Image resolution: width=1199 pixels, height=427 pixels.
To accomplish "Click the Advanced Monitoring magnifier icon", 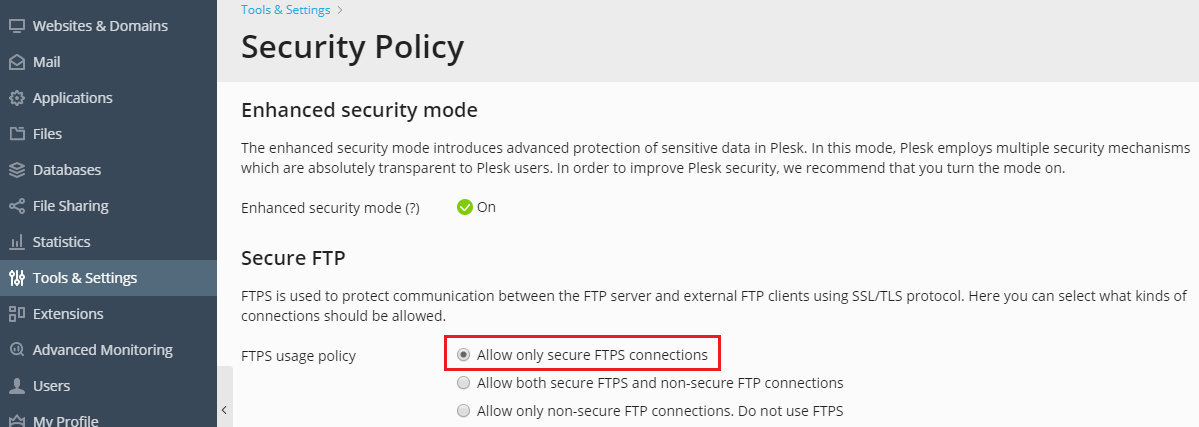I will tap(16, 350).
